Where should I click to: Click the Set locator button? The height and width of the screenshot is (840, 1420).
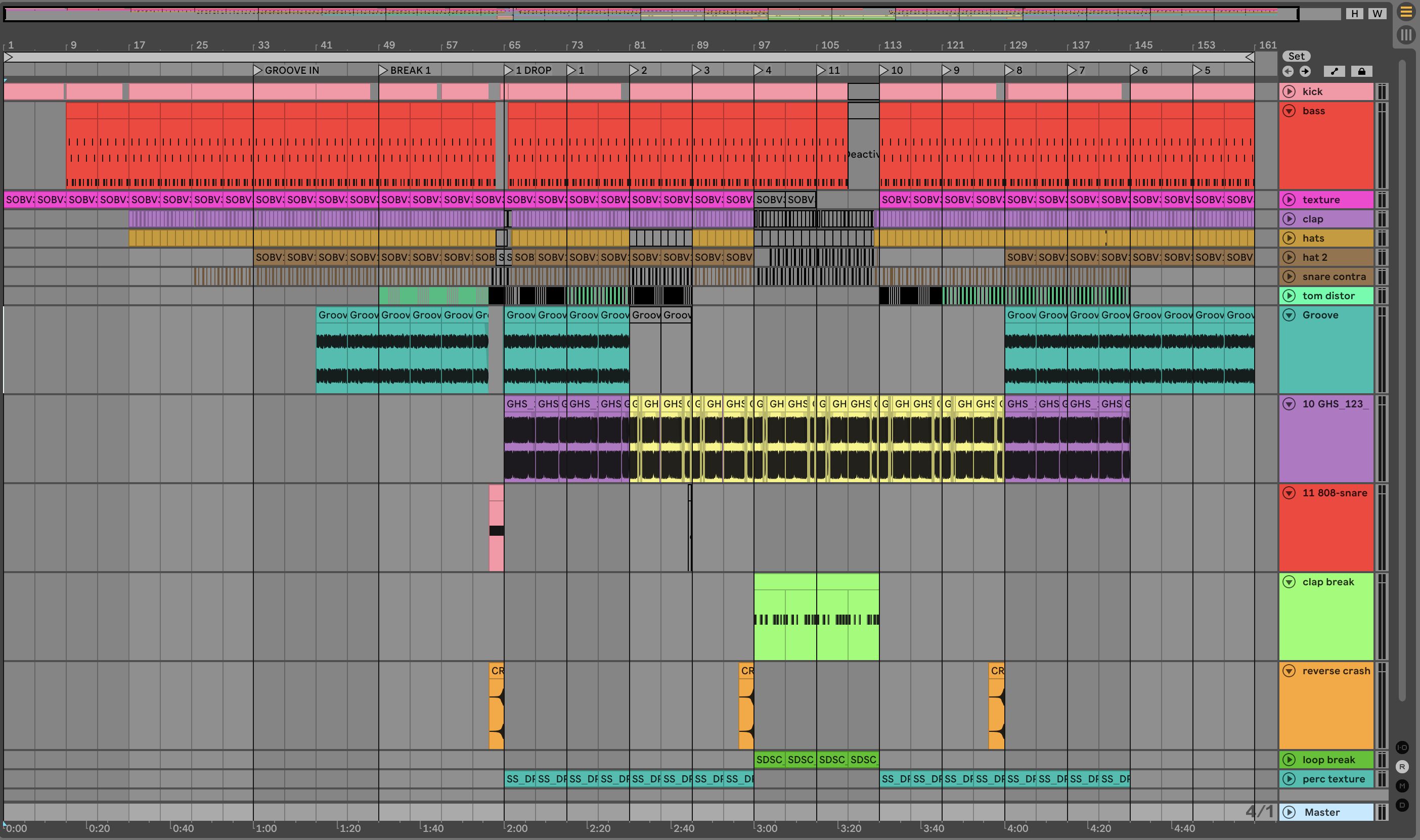[1296, 56]
